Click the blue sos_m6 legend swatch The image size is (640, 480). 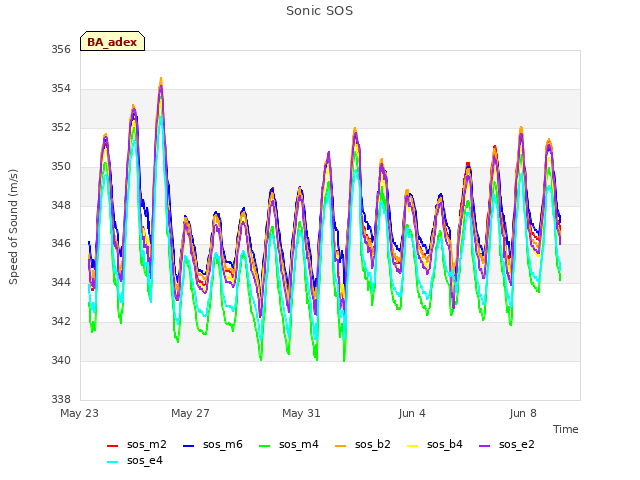[x=188, y=446]
